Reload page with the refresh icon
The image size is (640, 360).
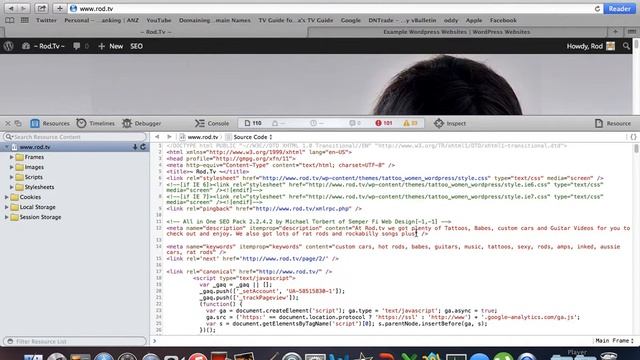pyautogui.click(x=597, y=9)
